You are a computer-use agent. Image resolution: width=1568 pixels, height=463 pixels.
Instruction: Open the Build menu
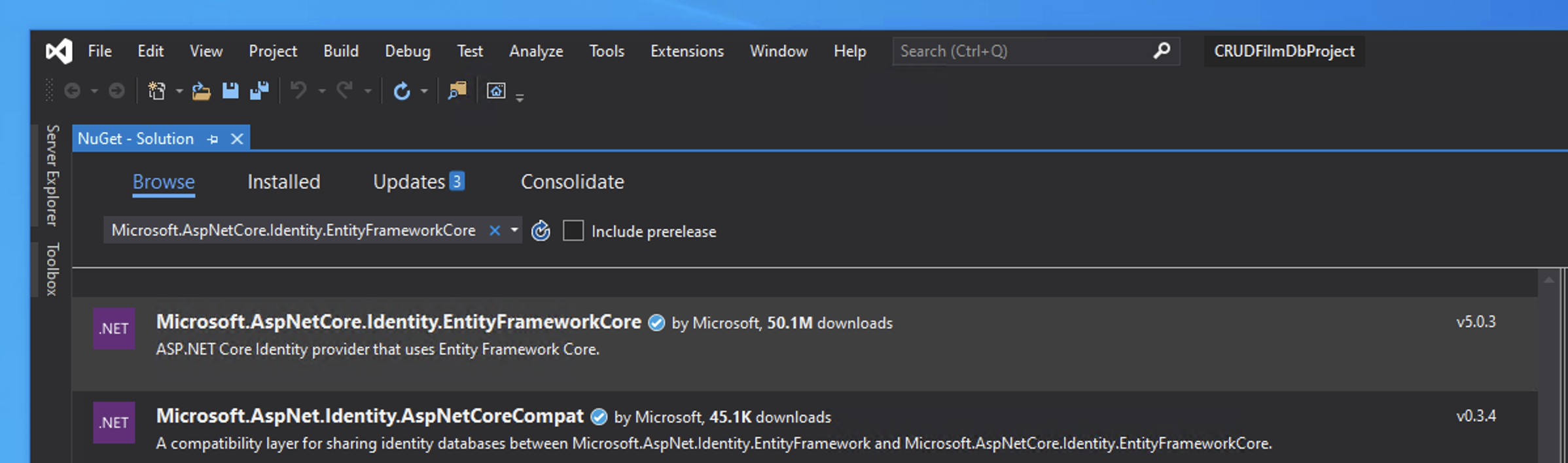point(341,51)
